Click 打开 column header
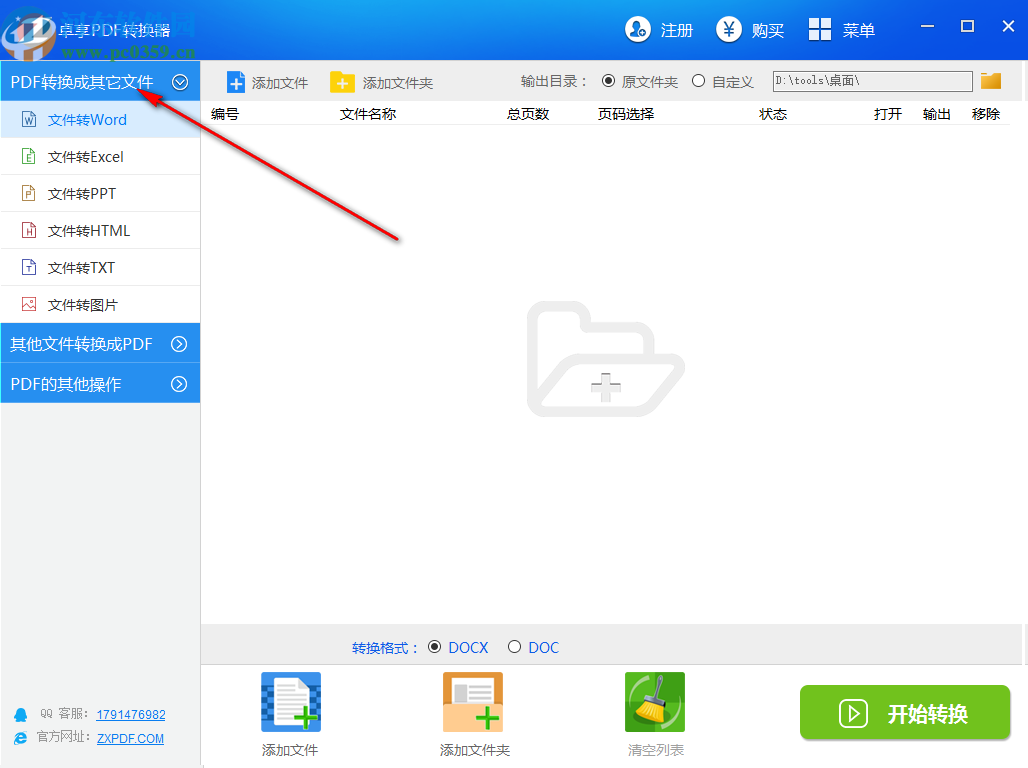Image resolution: width=1028 pixels, height=768 pixels. [888, 114]
